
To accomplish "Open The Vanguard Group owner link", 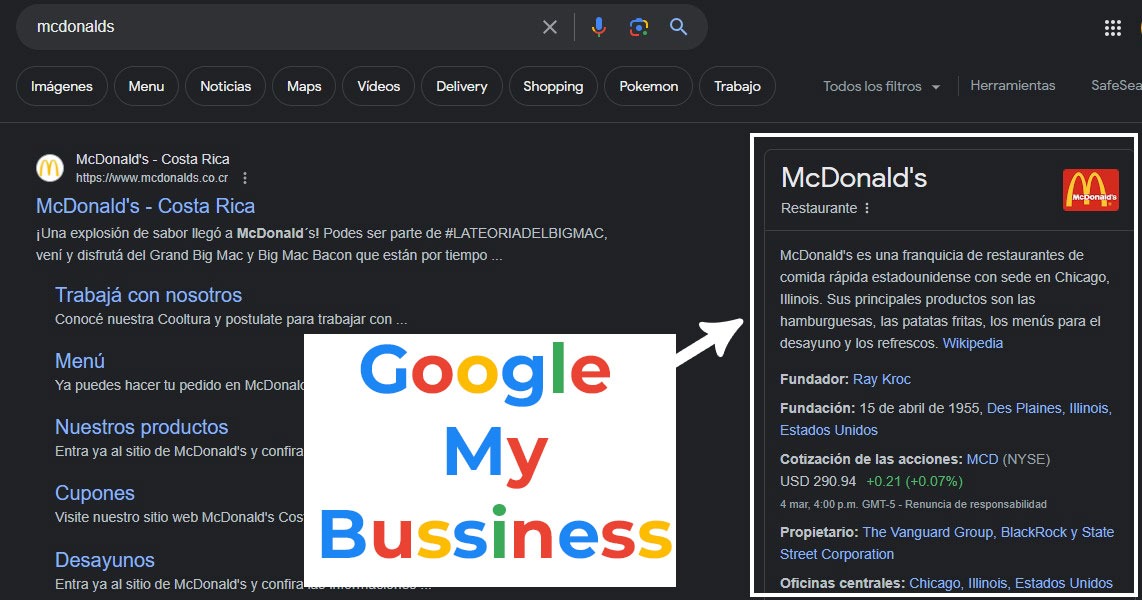I will 928,532.
